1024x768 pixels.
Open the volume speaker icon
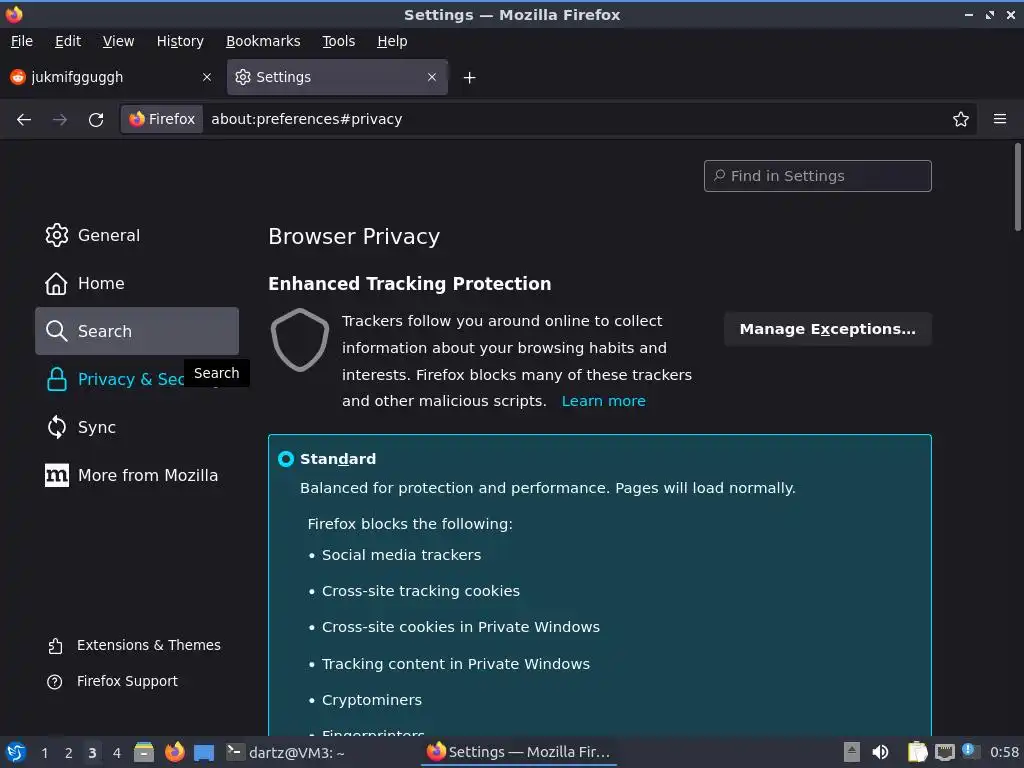click(880, 752)
